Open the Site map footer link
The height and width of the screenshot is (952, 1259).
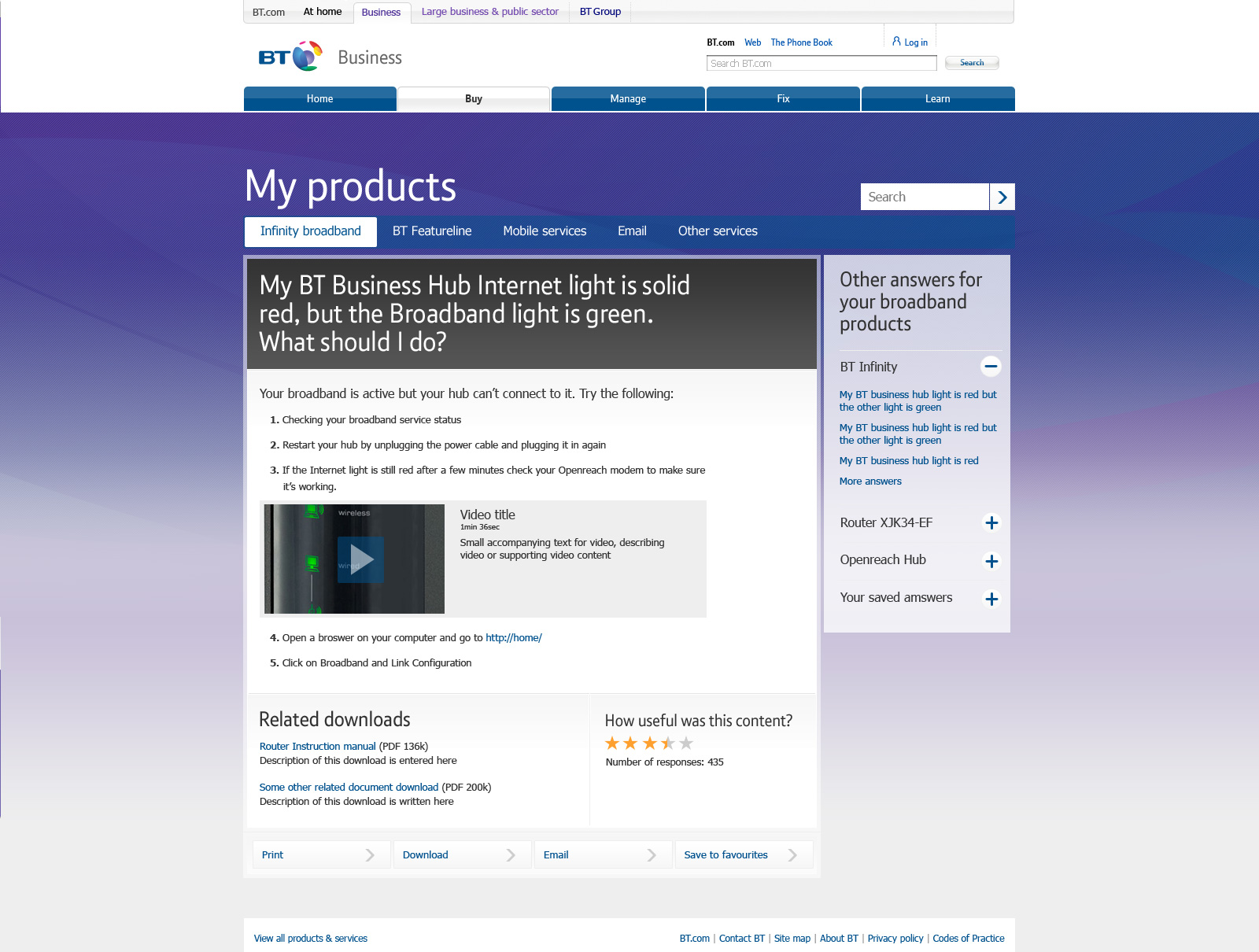(x=792, y=939)
